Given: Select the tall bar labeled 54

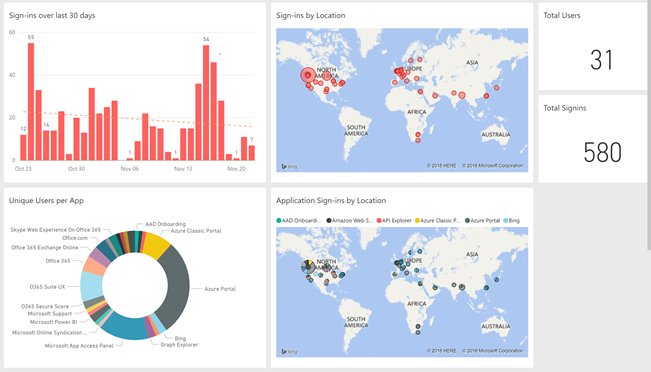Looking at the screenshot, I should tap(206, 103).
